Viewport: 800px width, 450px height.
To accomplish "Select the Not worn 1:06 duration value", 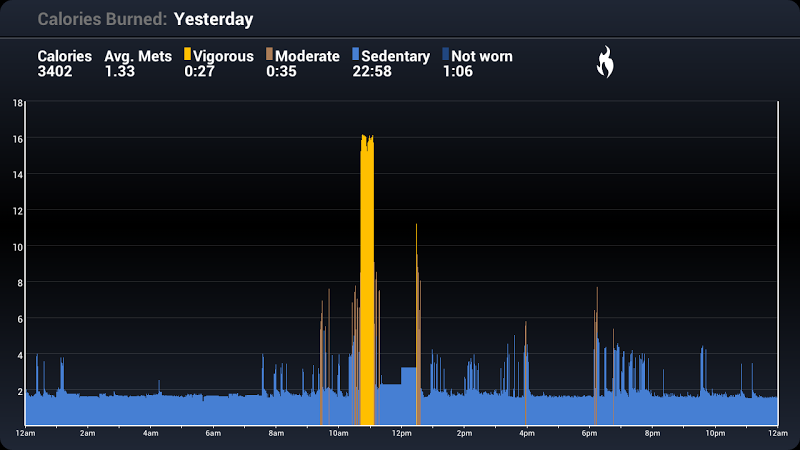I will [459, 72].
